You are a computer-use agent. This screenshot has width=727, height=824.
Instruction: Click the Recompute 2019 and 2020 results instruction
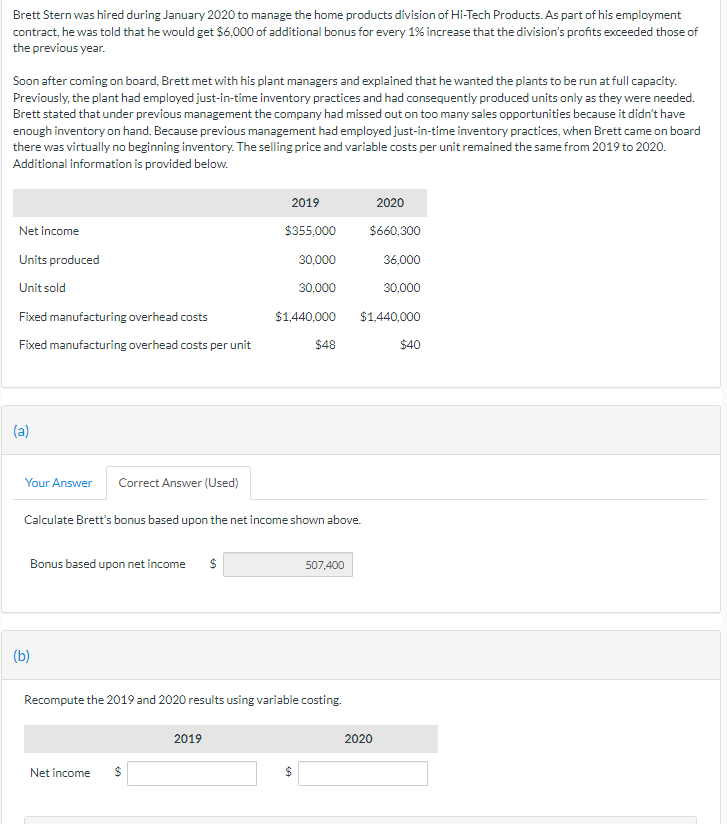tap(183, 700)
